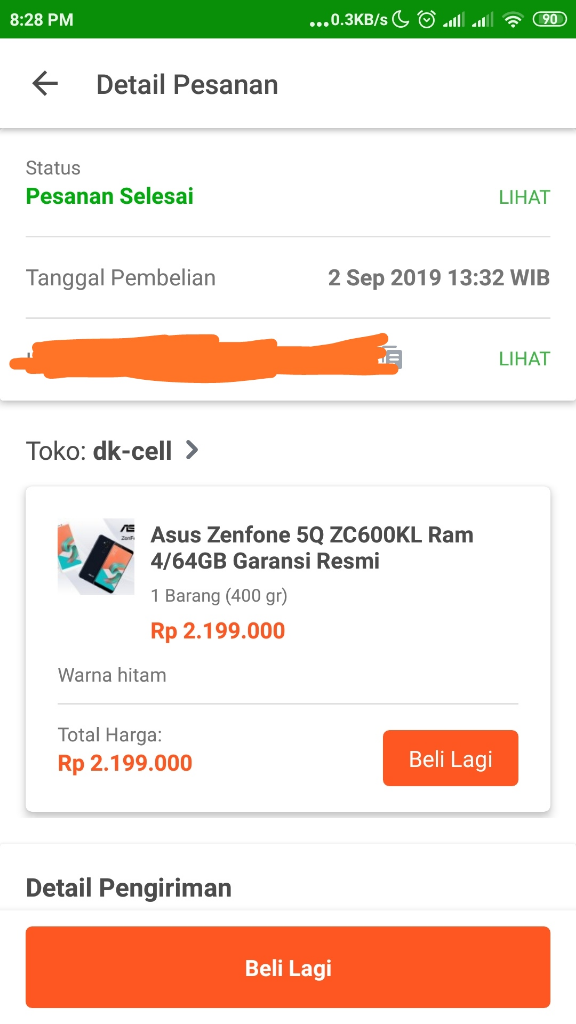
Task: Open LIHAT beside the redacted invoice number
Action: click(x=524, y=358)
